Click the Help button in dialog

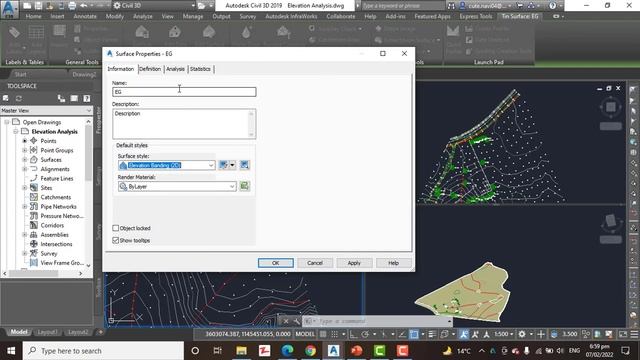click(x=393, y=263)
